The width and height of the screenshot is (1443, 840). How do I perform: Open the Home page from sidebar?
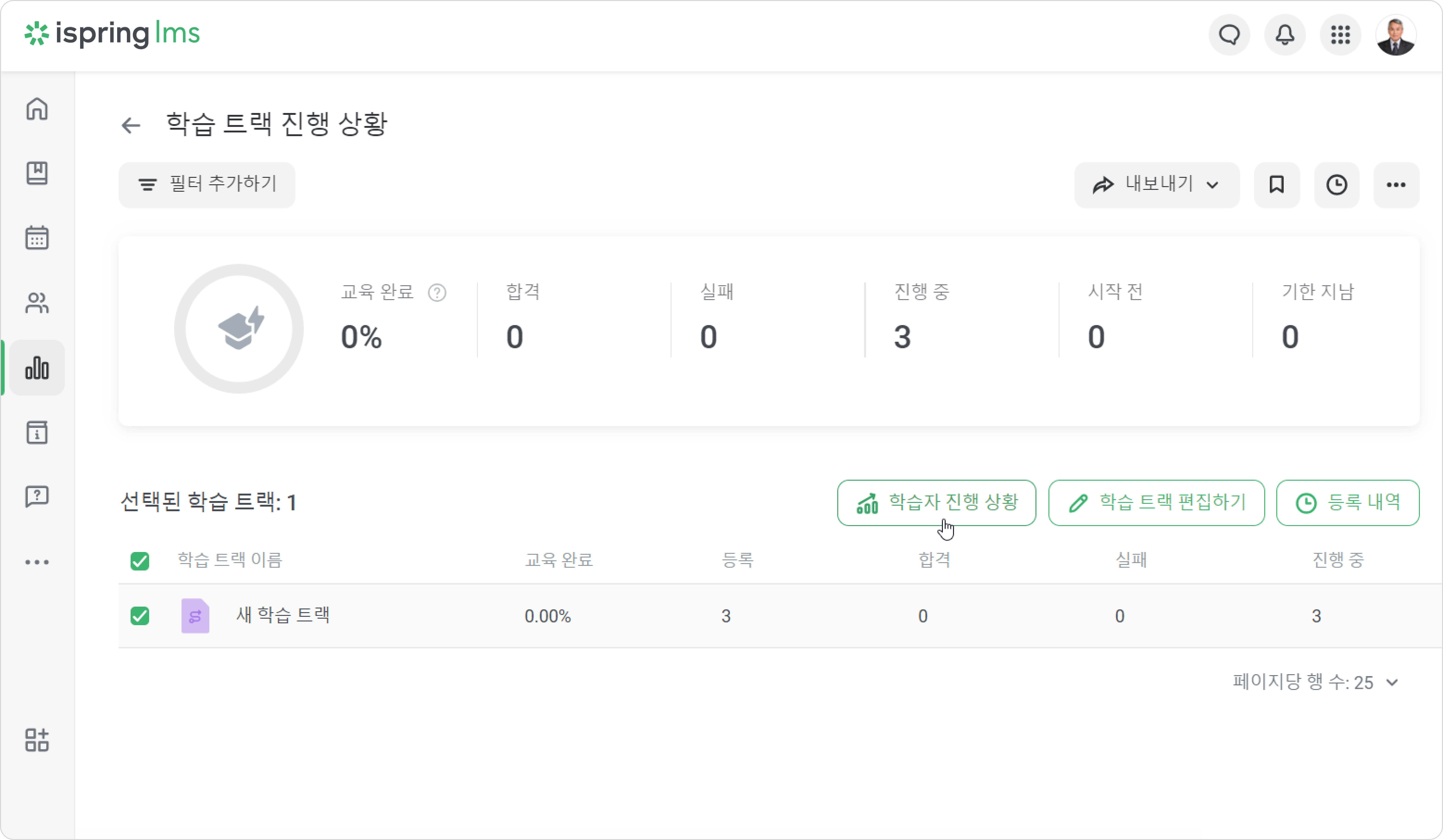point(37,109)
